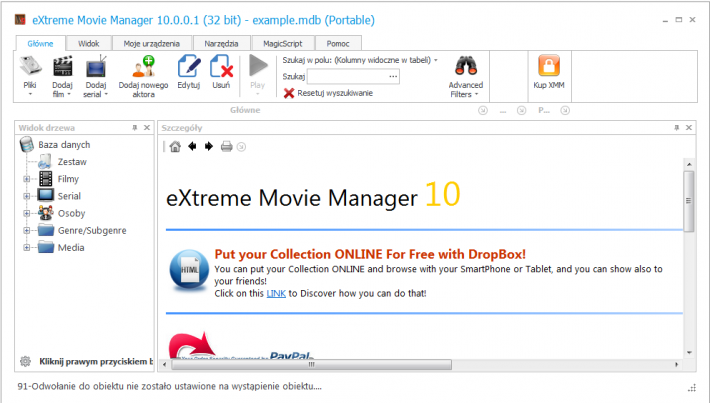Click the back arrow in Szczegóły toolbar
This screenshot has width=710, height=403.
[192, 146]
